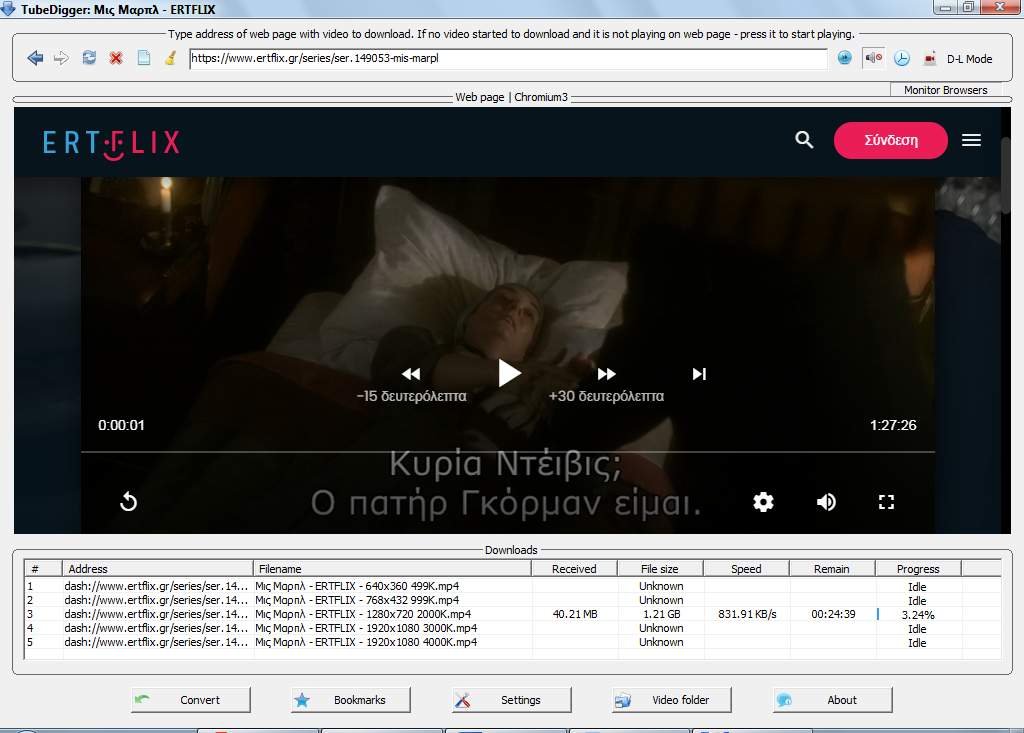This screenshot has width=1024, height=733.
Task: Open the hamburger menu on ERTFLIX
Action: click(971, 140)
